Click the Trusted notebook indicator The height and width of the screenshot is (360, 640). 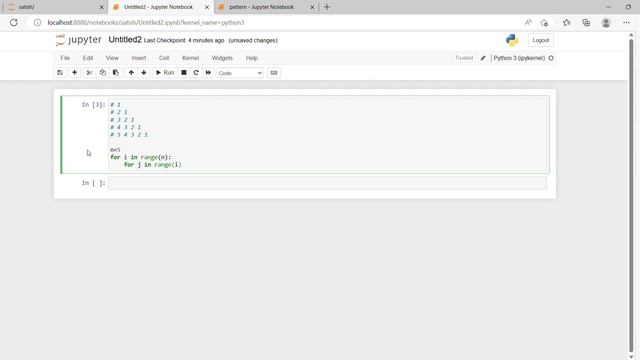(464, 58)
